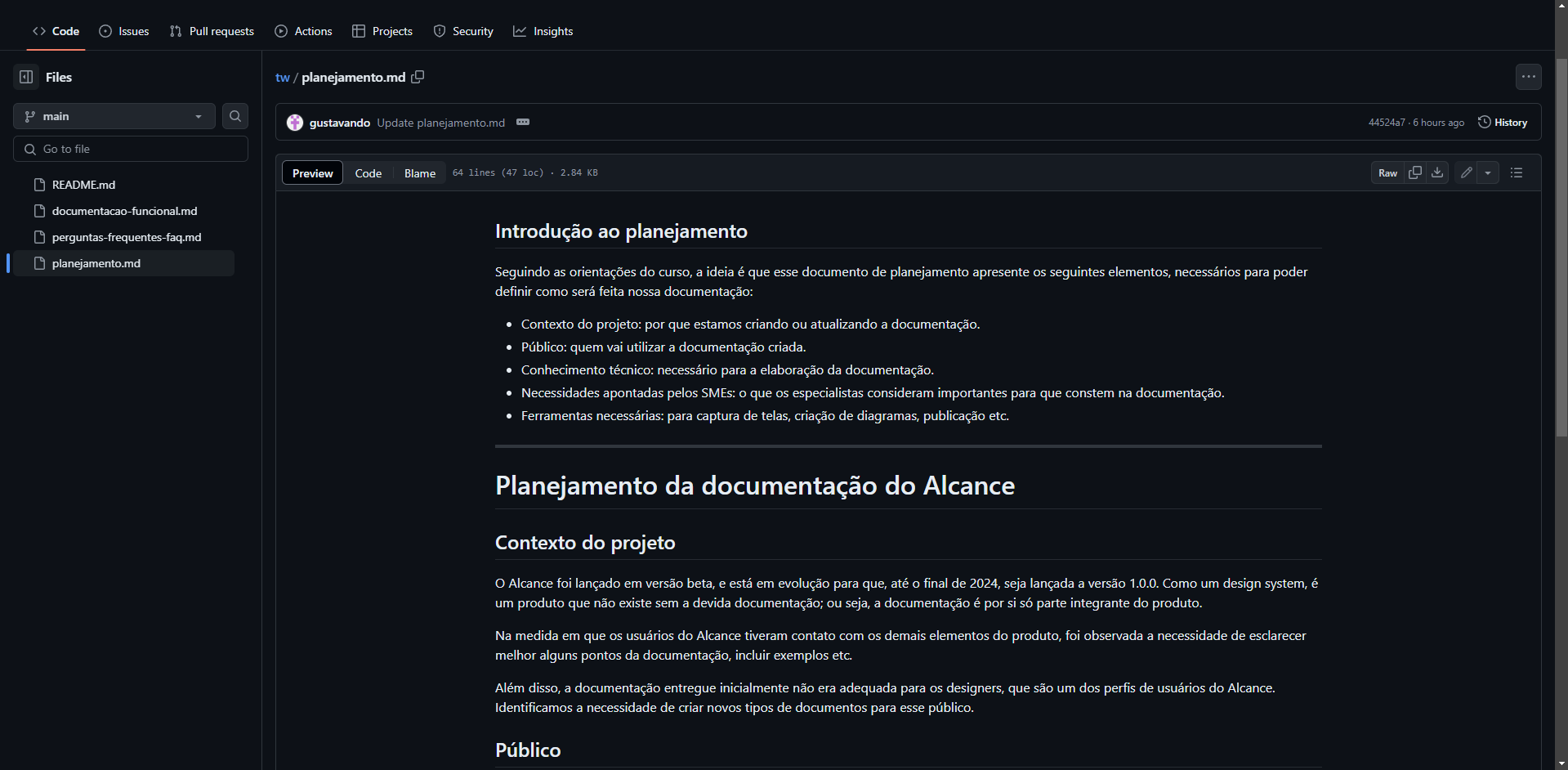Viewport: 1568px width, 770px height.
Task: Click heading Contexto do projeto
Action: click(x=585, y=543)
